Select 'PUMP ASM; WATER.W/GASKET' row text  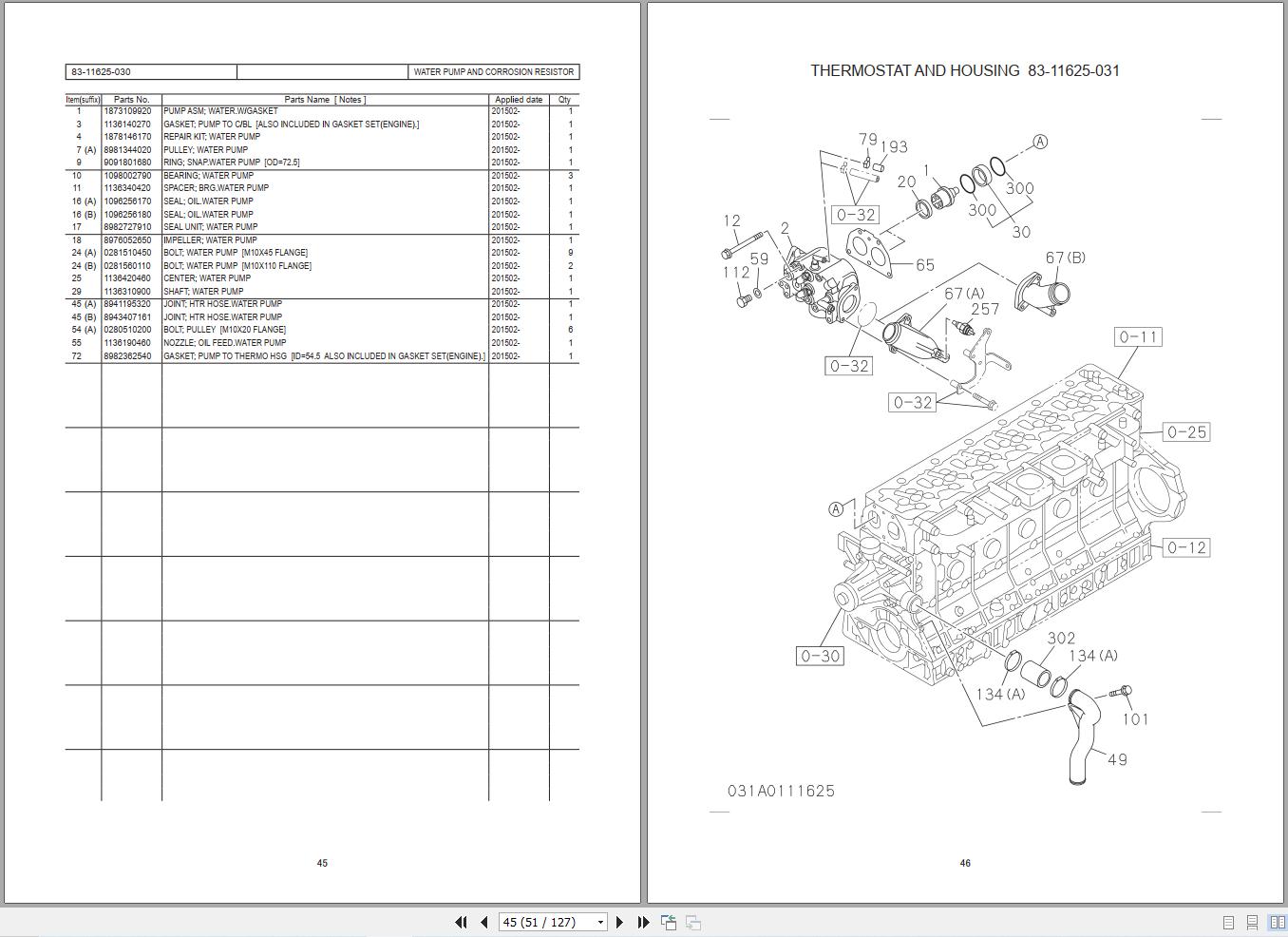[x=220, y=111]
